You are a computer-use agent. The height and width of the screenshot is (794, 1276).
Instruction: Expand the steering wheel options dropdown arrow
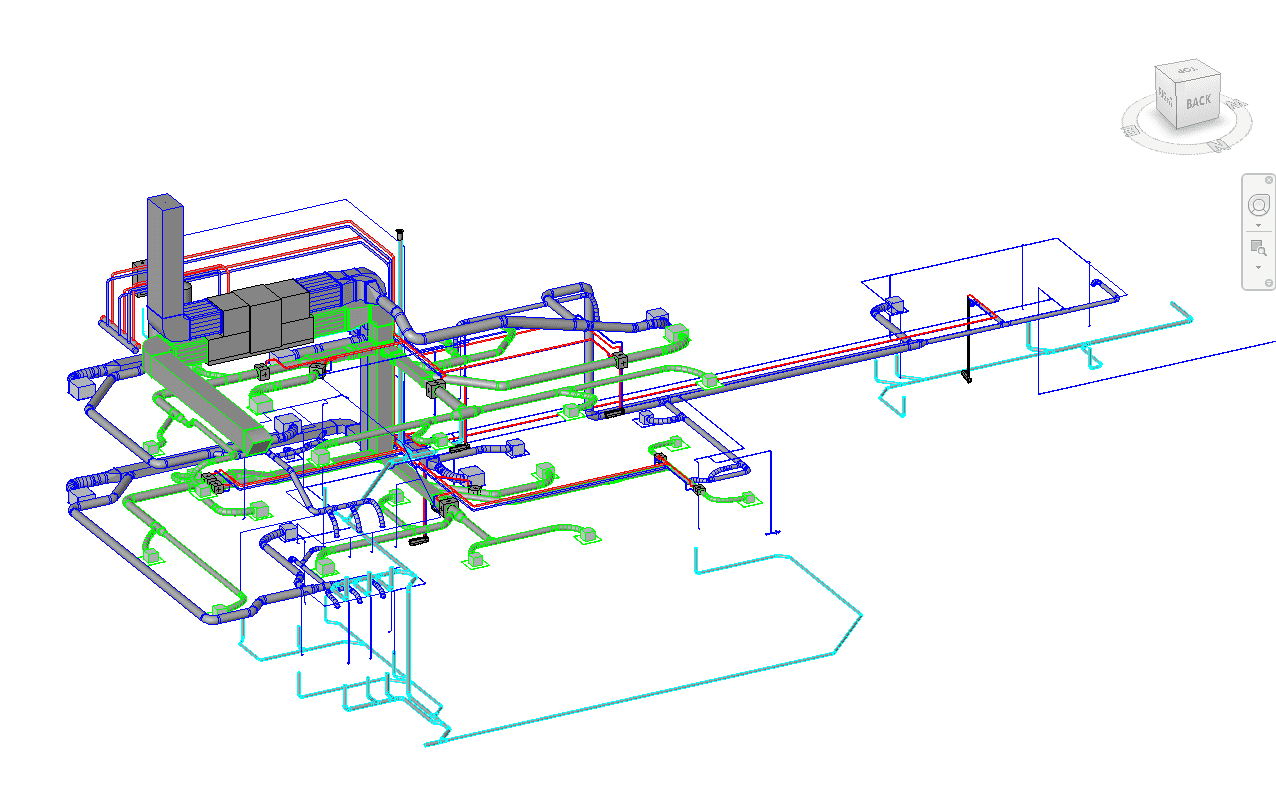(x=1258, y=226)
